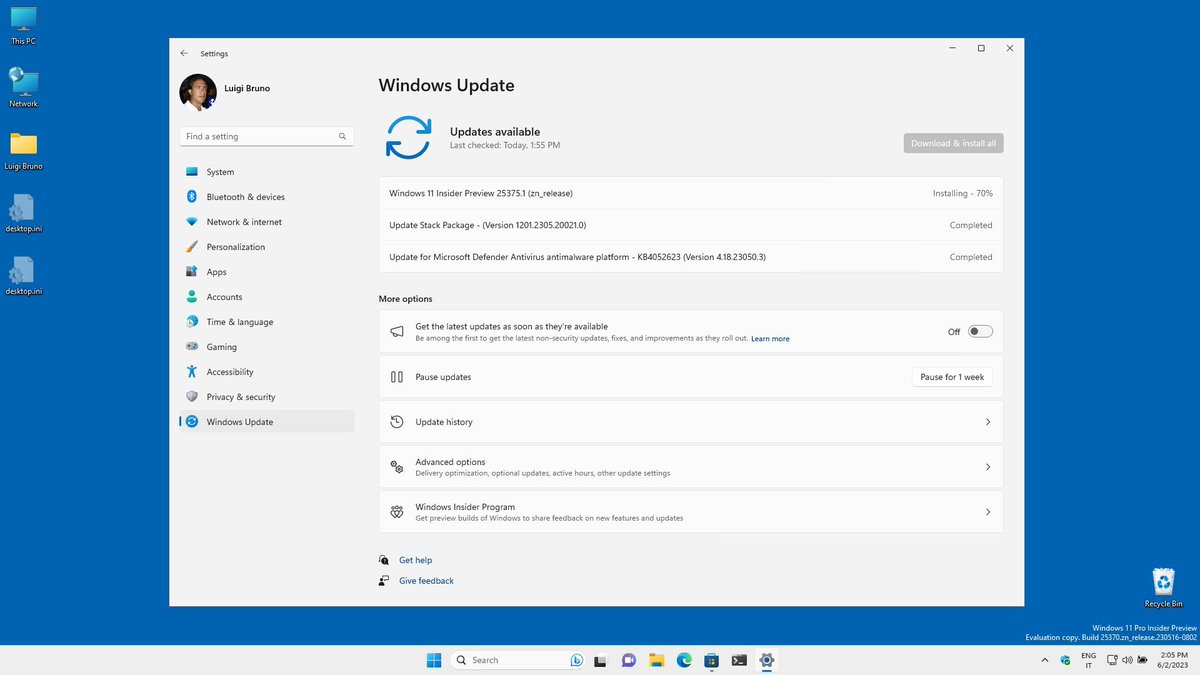Open Microsoft Edge from taskbar

(684, 660)
